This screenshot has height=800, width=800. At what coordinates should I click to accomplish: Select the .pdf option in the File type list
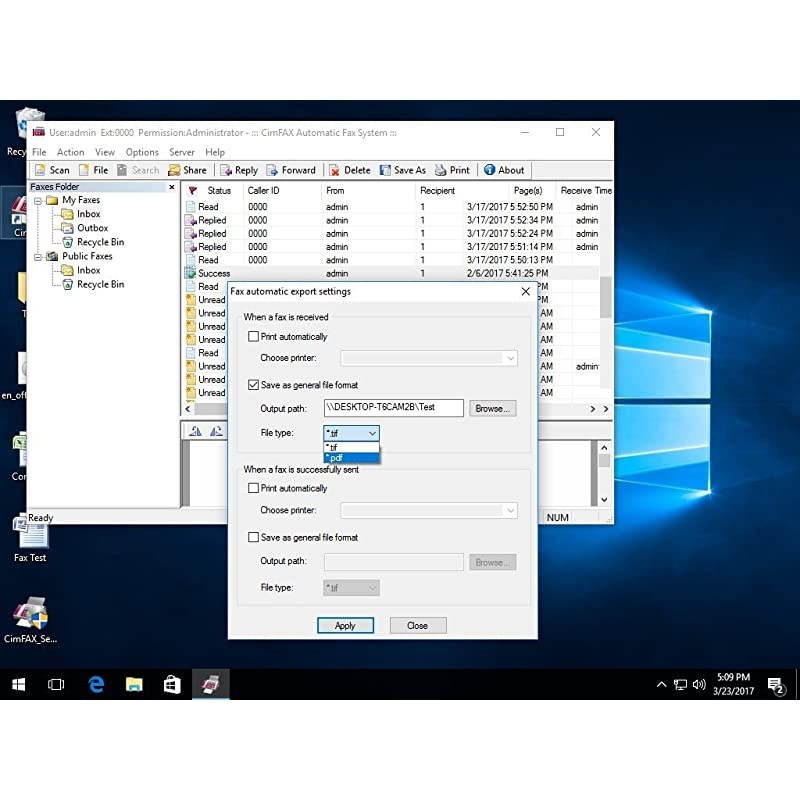click(351, 458)
